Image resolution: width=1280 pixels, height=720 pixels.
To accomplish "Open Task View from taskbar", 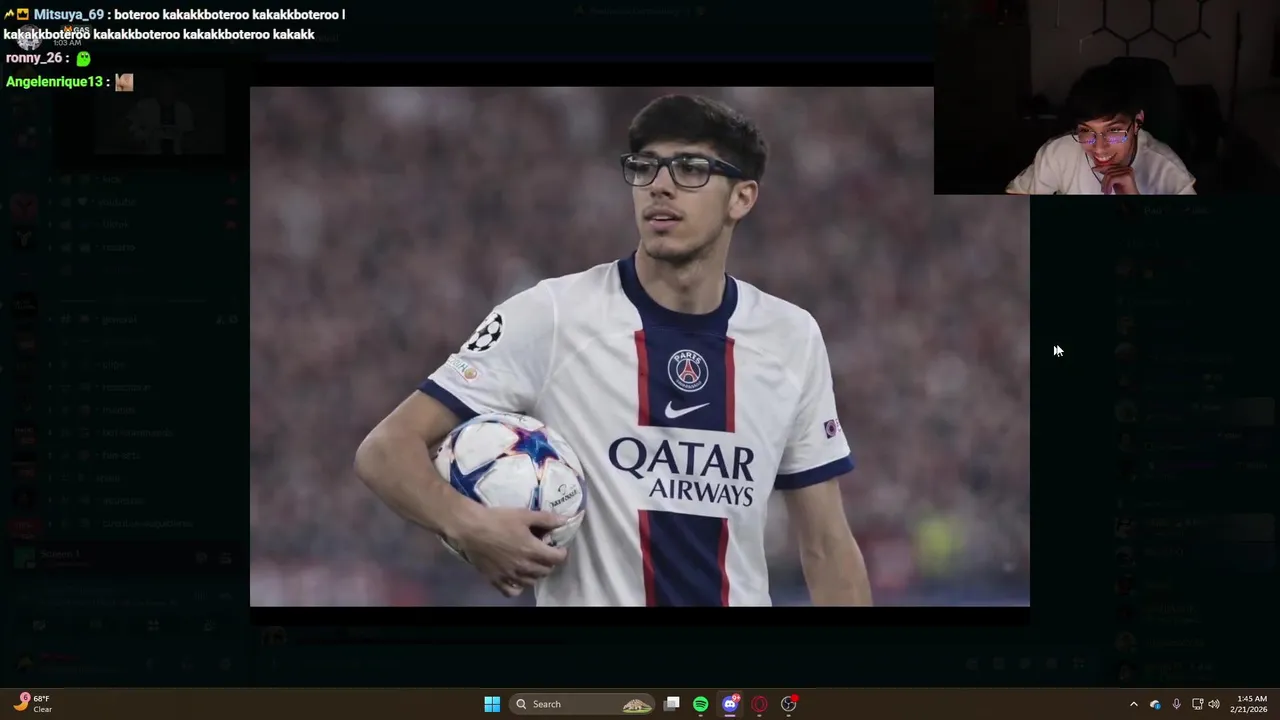I will [672, 704].
